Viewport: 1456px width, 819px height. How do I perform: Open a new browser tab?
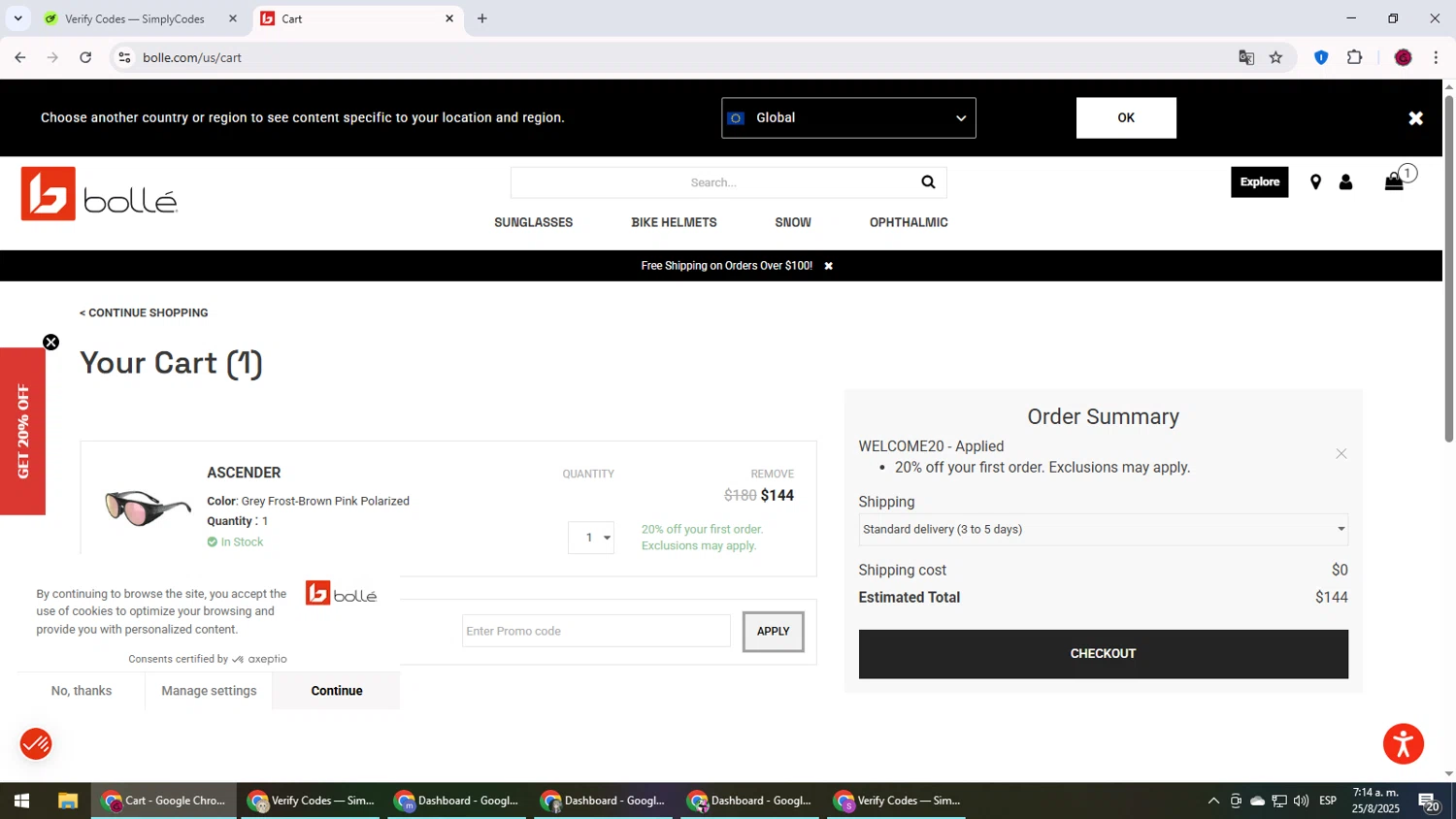(x=482, y=18)
